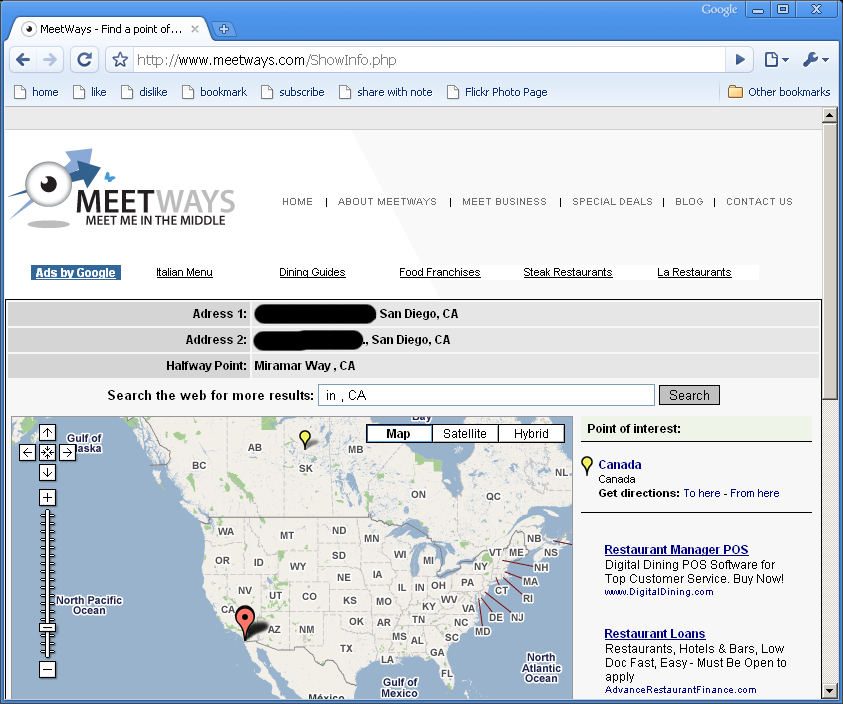
Task: Reload the page with the refresh icon
Action: [84, 60]
